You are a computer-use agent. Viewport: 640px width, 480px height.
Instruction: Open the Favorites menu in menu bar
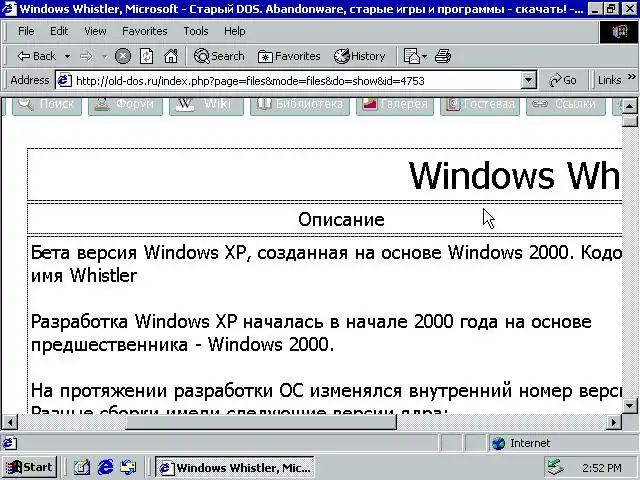click(x=144, y=31)
